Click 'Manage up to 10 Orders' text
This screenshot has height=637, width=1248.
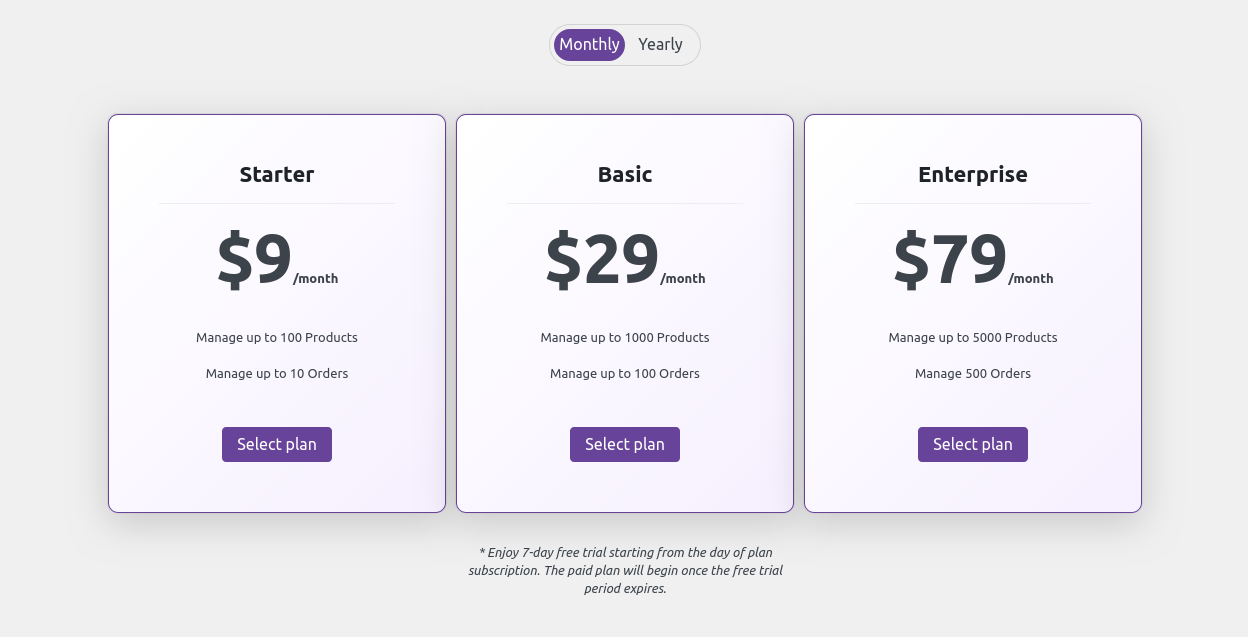(x=277, y=373)
